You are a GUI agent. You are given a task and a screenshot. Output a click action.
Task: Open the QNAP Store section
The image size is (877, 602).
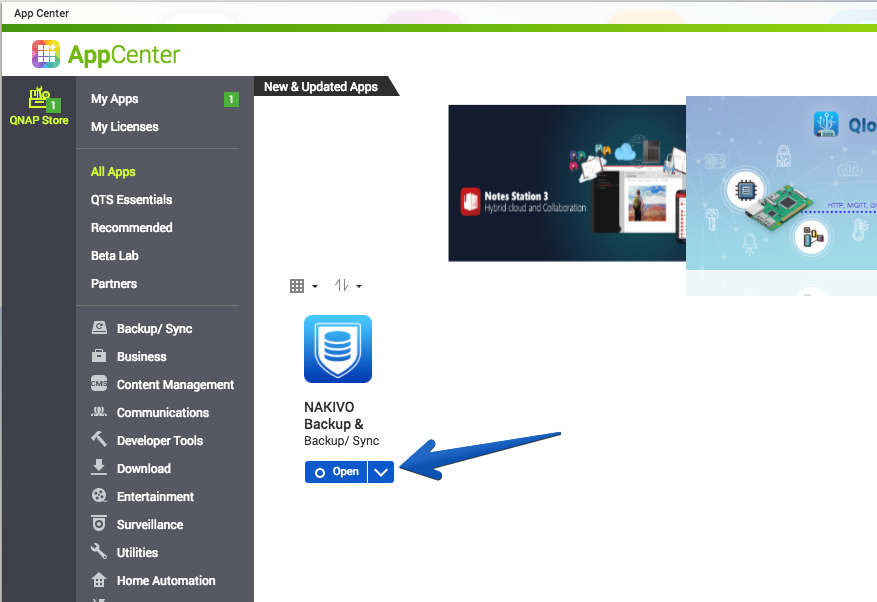point(39,106)
